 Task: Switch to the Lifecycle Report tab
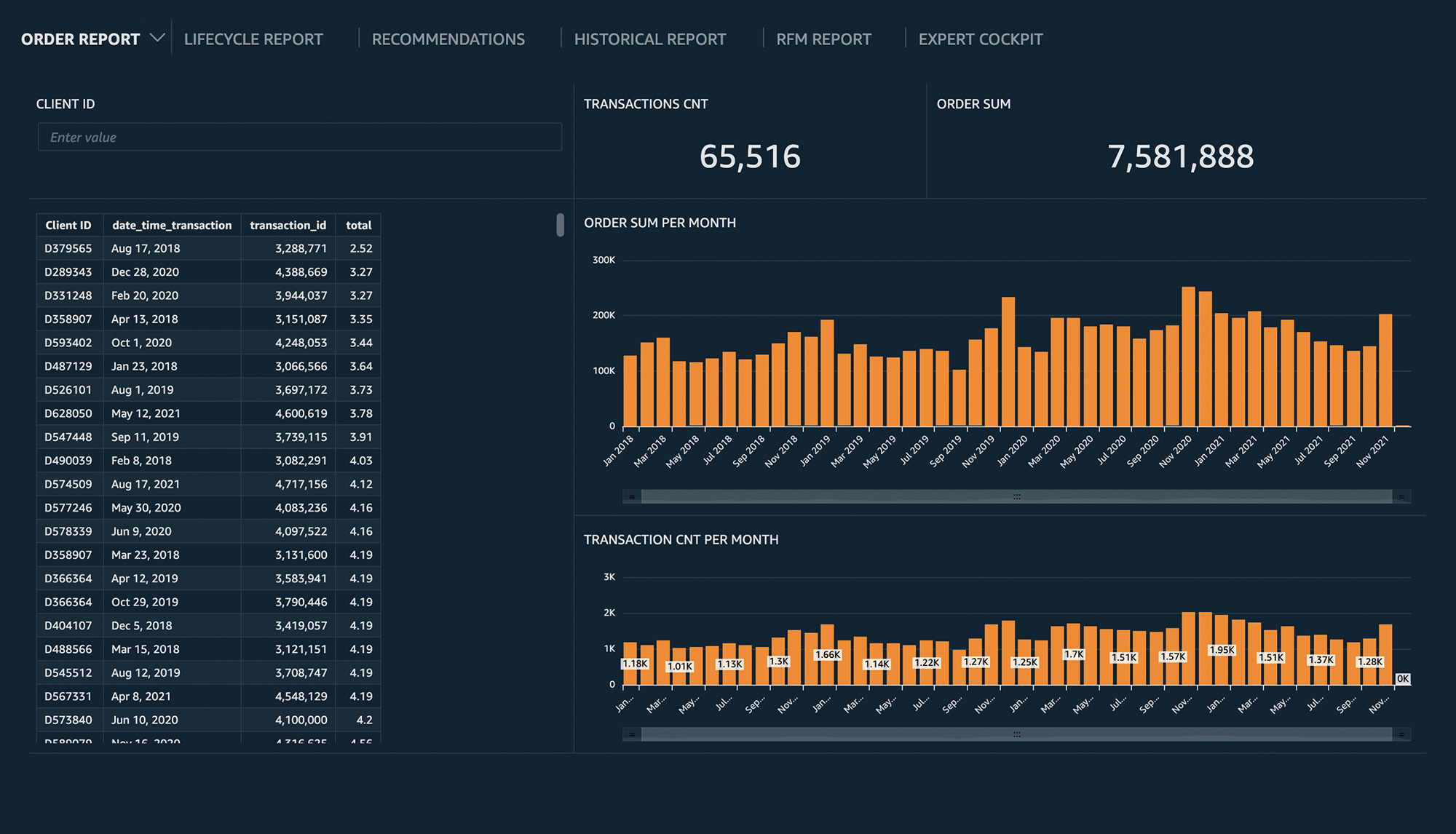(x=253, y=39)
